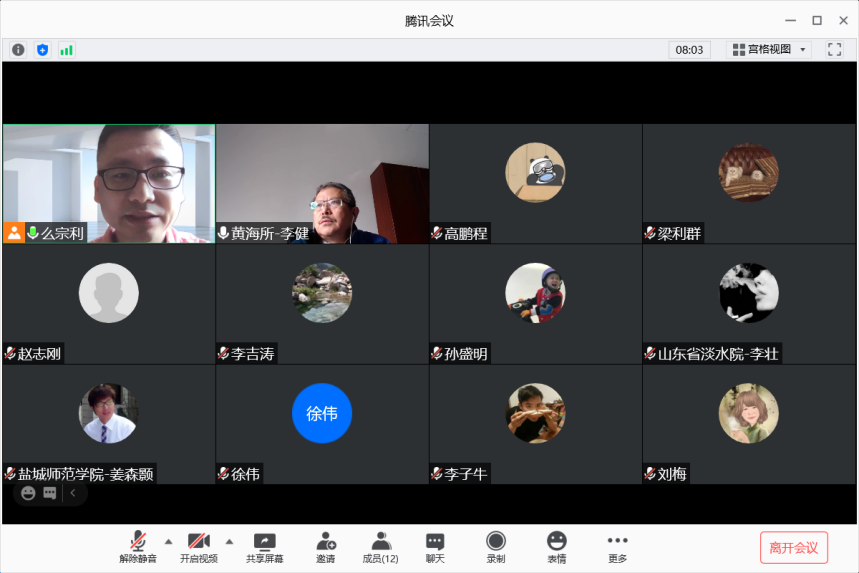Click 梁利群 avatar
The width and height of the screenshot is (859, 573).
(x=749, y=173)
